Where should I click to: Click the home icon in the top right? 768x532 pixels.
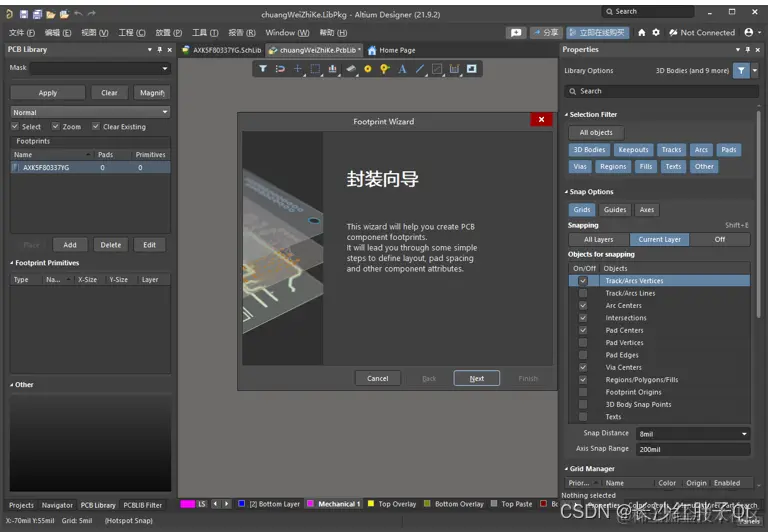click(x=642, y=32)
